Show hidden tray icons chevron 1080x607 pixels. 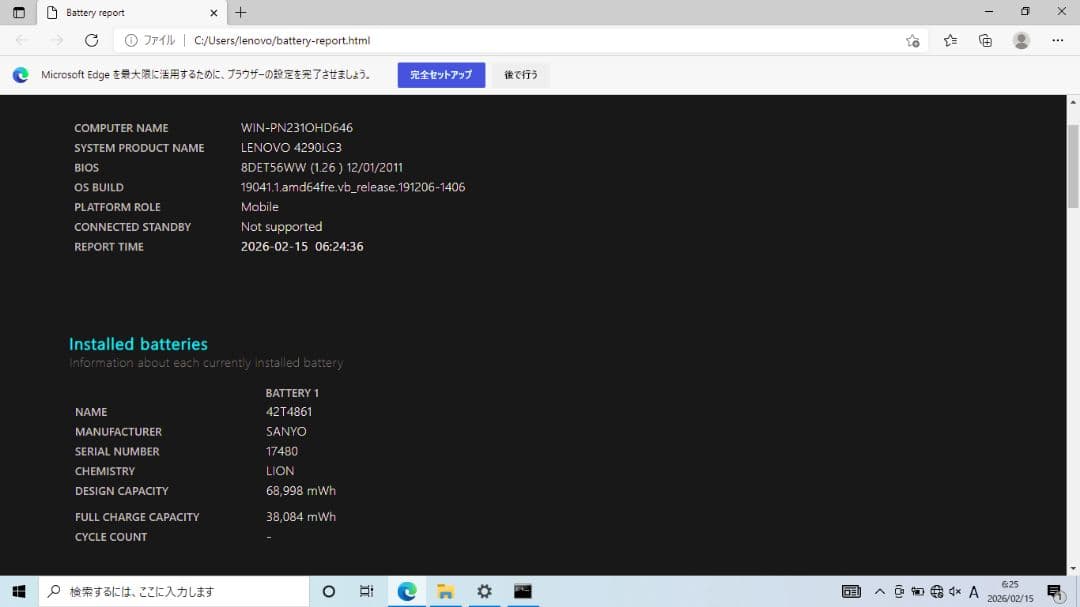click(x=880, y=591)
